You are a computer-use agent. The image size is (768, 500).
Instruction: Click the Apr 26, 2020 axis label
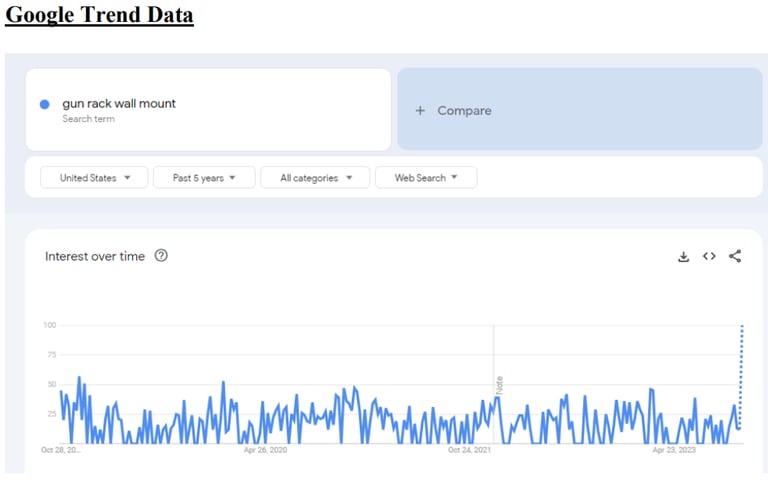pyautogui.click(x=265, y=451)
